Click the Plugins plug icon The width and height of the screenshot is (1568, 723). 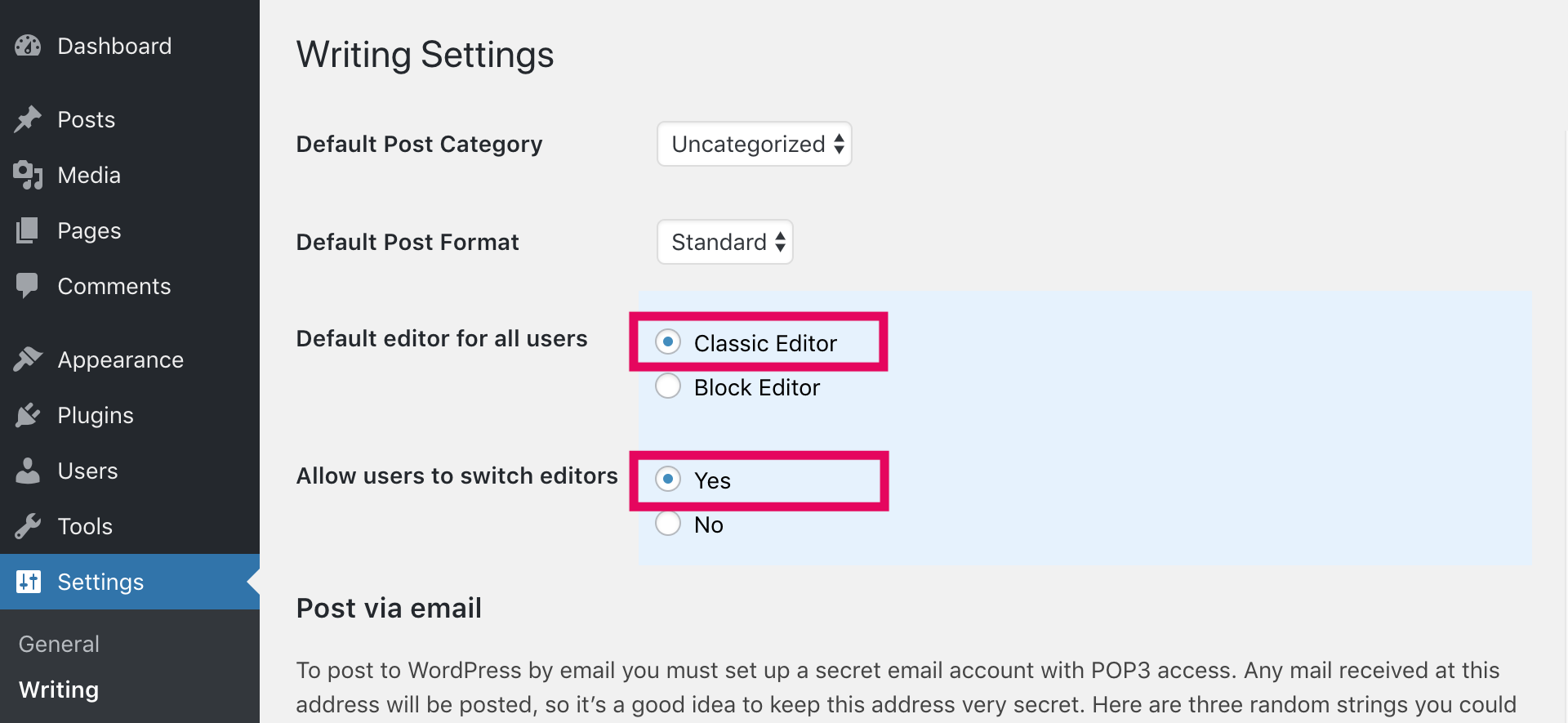click(x=28, y=415)
